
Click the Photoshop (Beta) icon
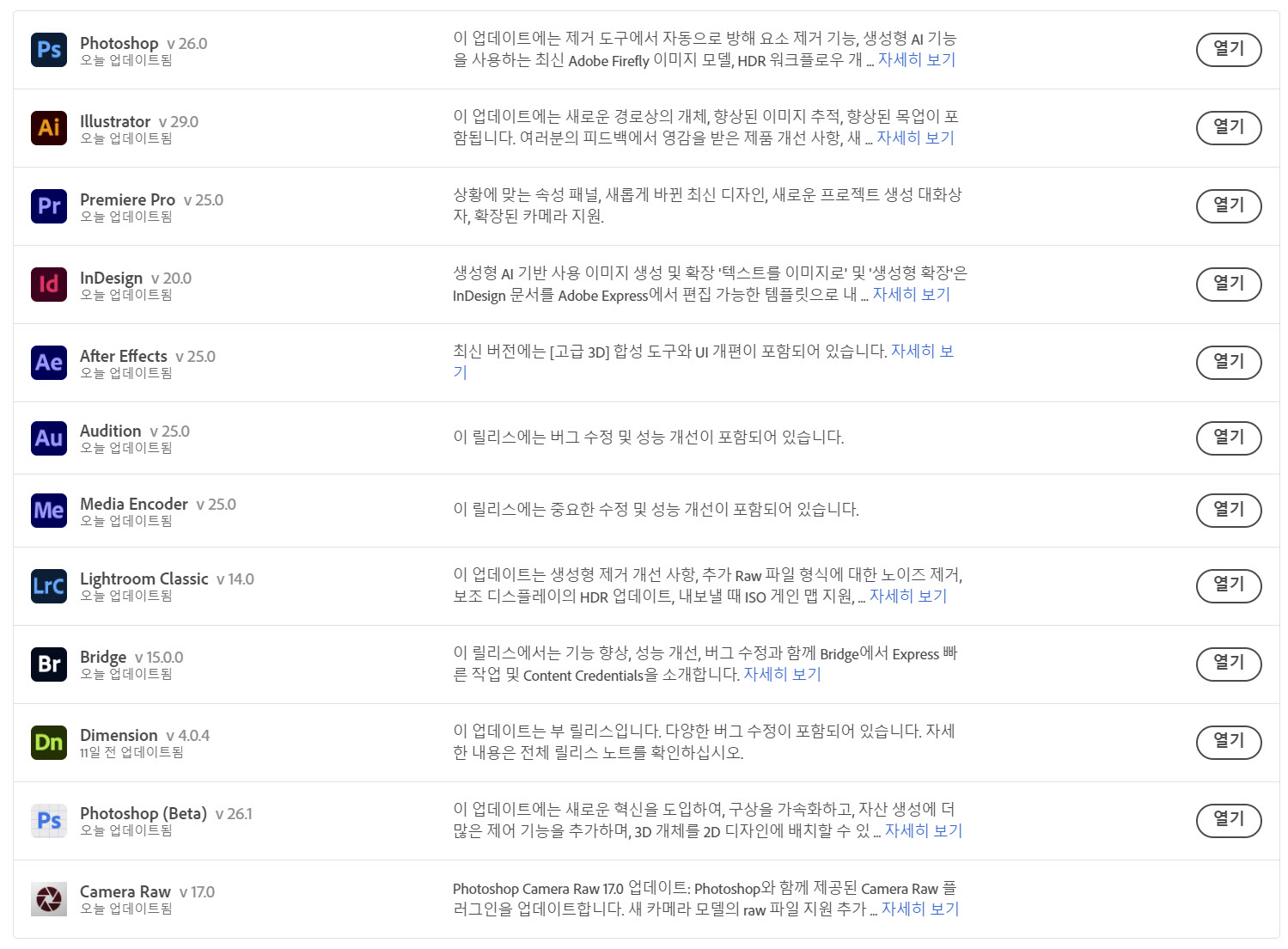pos(49,821)
